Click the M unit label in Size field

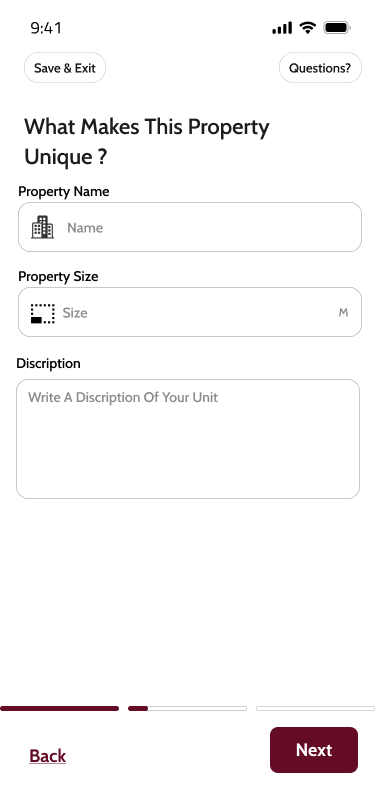[343, 312]
